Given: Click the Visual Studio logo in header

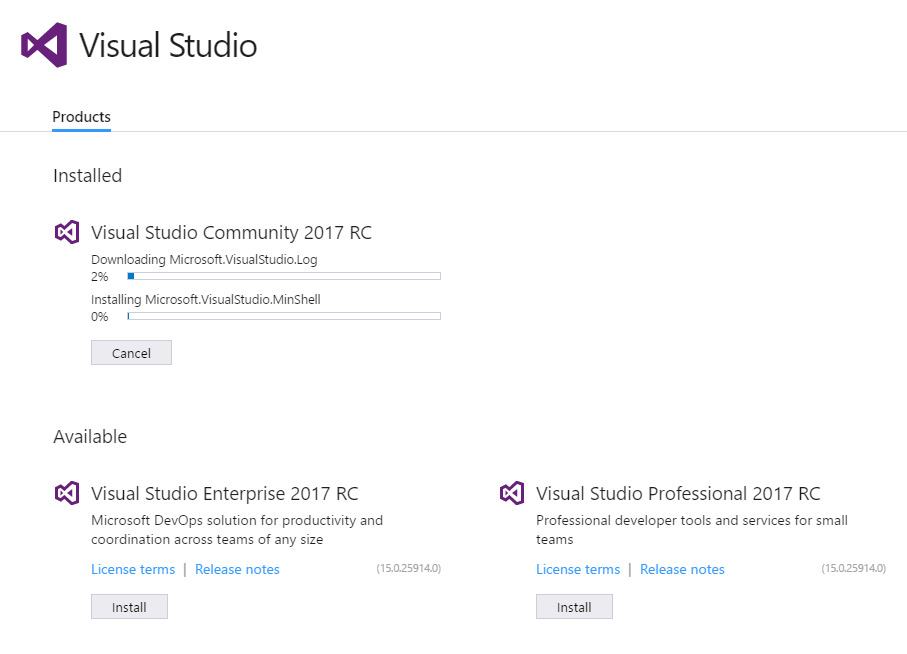Looking at the screenshot, I should [44, 45].
